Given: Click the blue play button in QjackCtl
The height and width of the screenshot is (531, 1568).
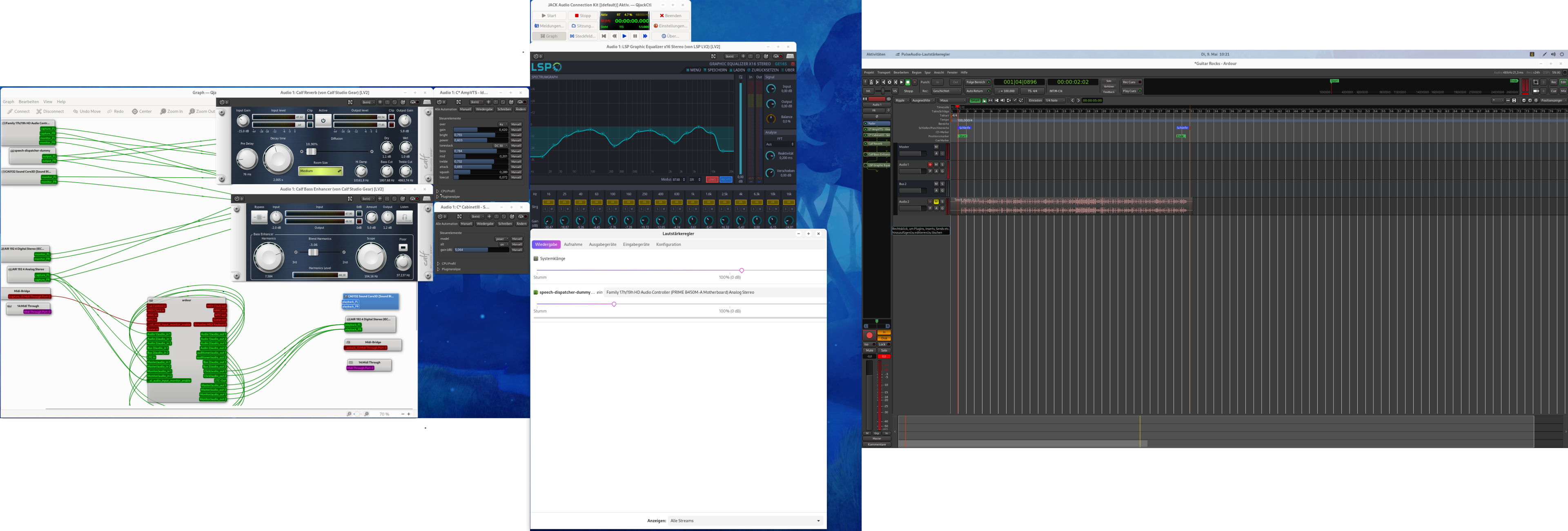Looking at the screenshot, I should (x=624, y=36).
